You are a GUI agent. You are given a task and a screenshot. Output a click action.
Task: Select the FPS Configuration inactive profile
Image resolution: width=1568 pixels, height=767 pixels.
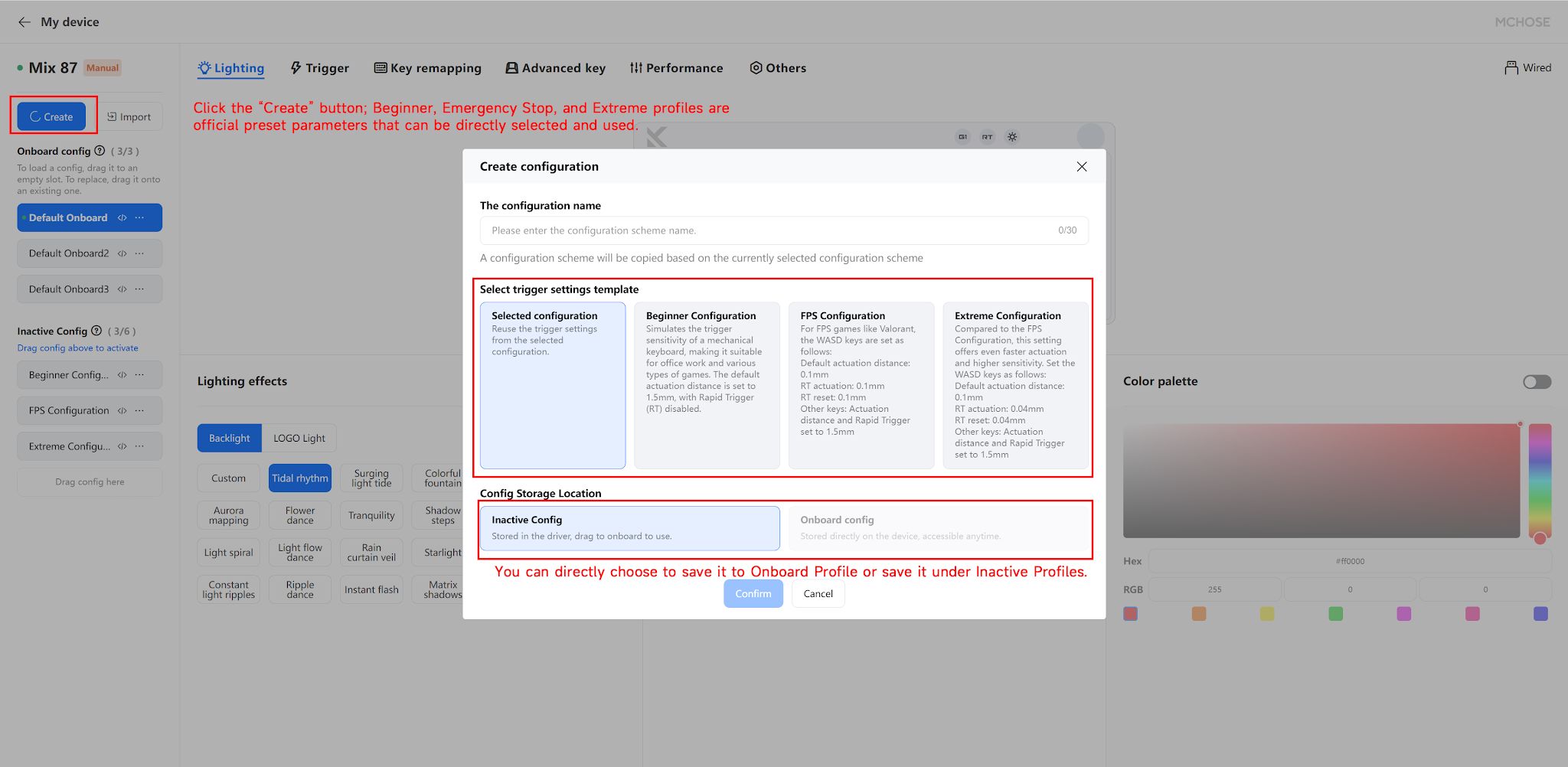point(90,410)
